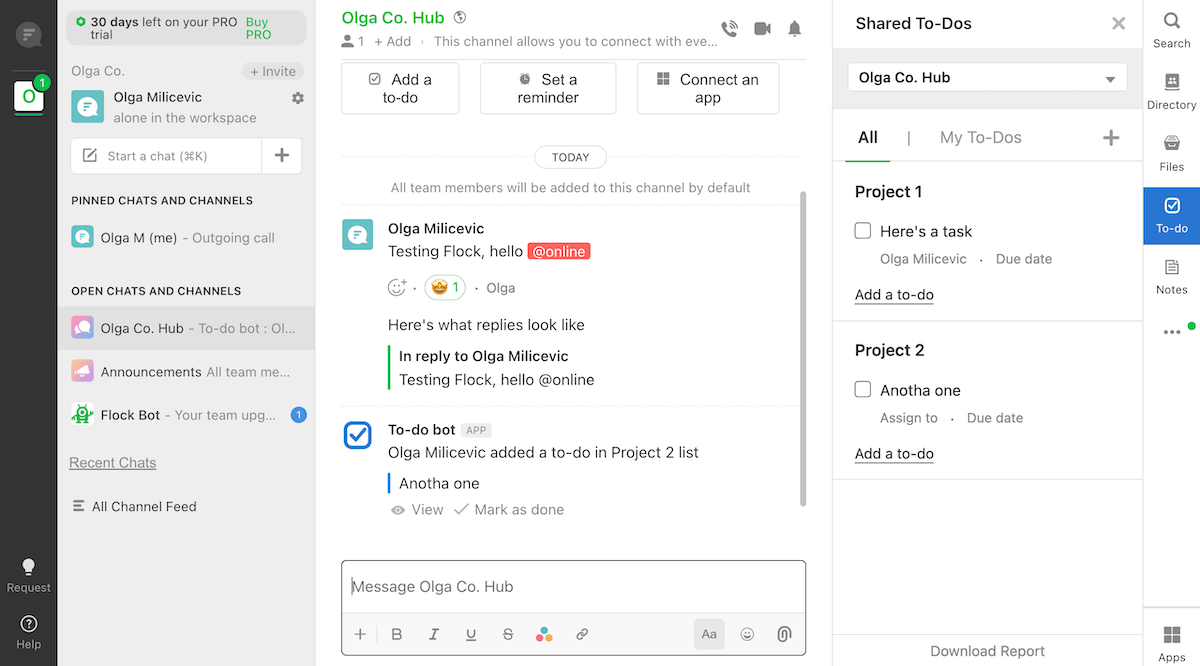Click '+ Add' members in channel header
The width and height of the screenshot is (1200, 666).
[392, 41]
